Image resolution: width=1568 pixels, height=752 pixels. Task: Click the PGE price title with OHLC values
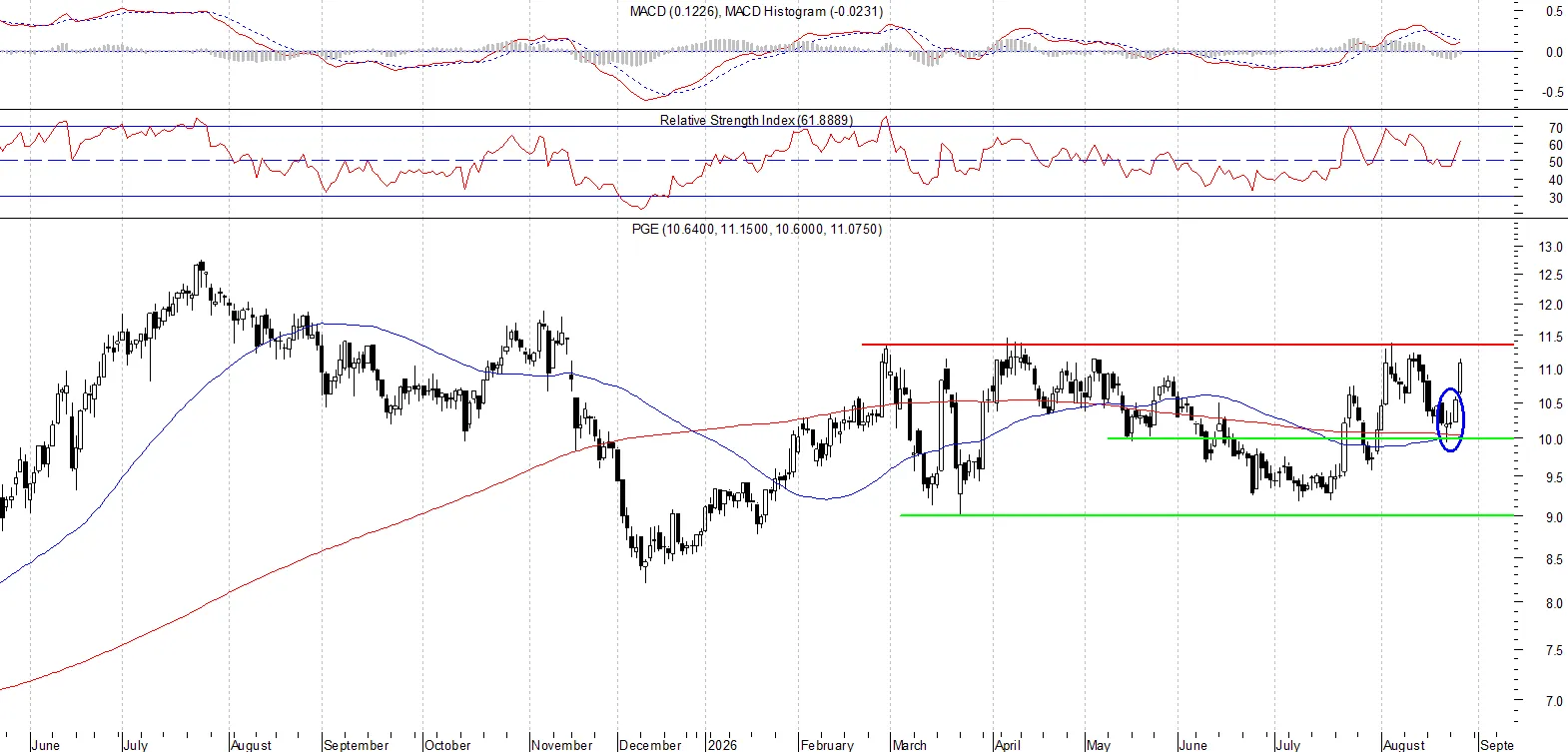pyautogui.click(x=757, y=229)
